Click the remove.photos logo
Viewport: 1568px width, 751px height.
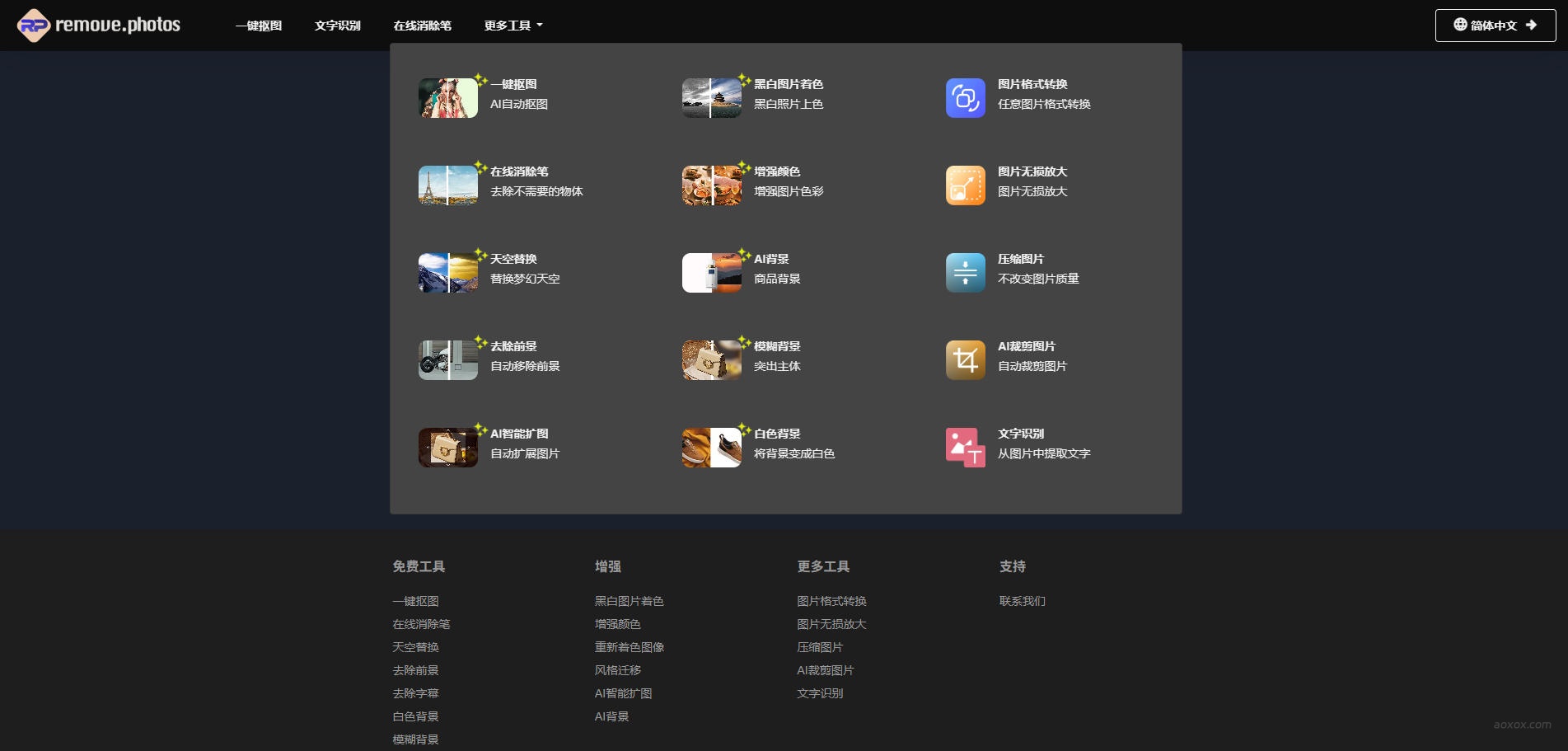[99, 26]
